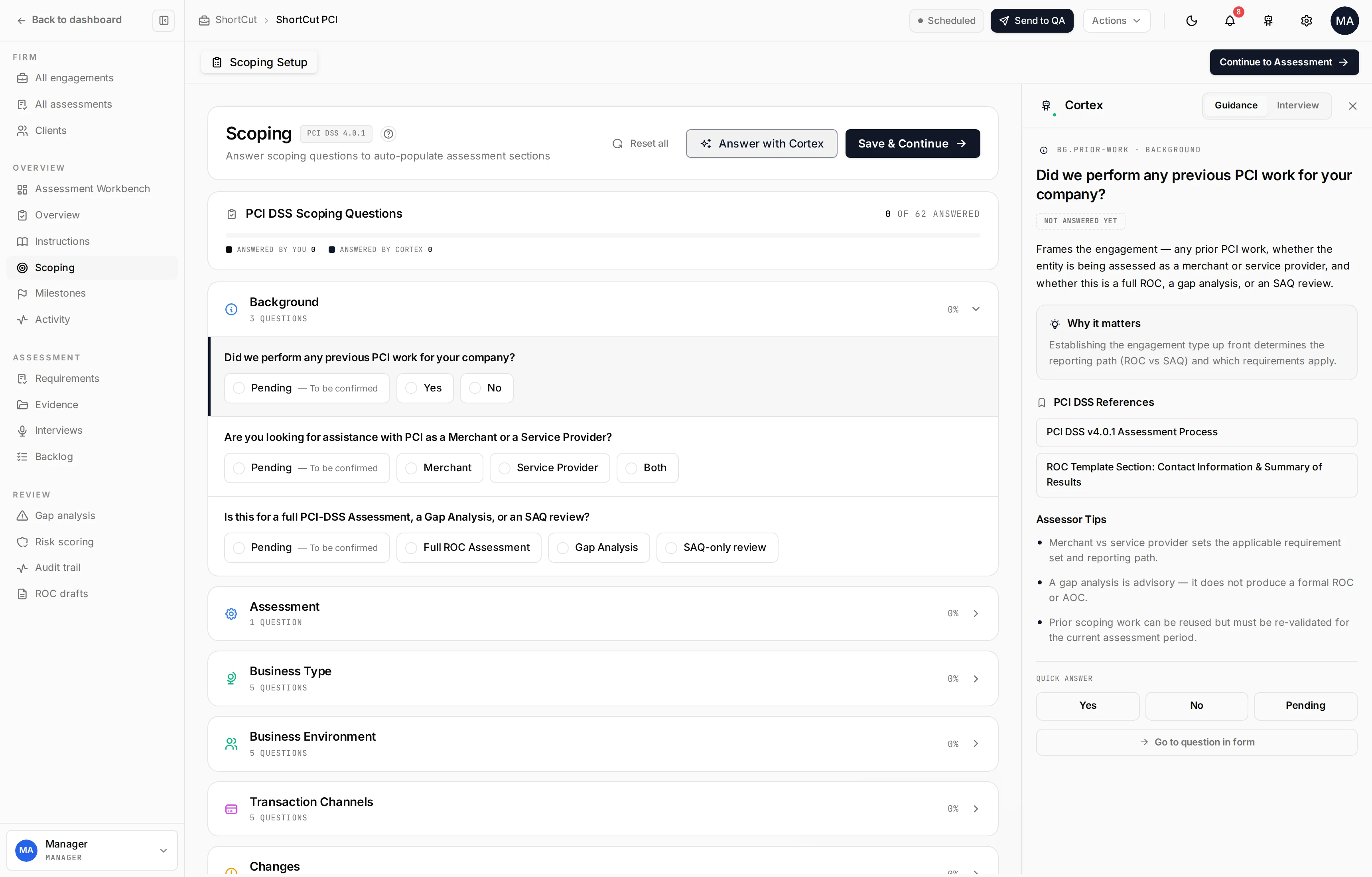Select the Both radio option
Image resolution: width=1372 pixels, height=877 pixels.
pyautogui.click(x=647, y=468)
